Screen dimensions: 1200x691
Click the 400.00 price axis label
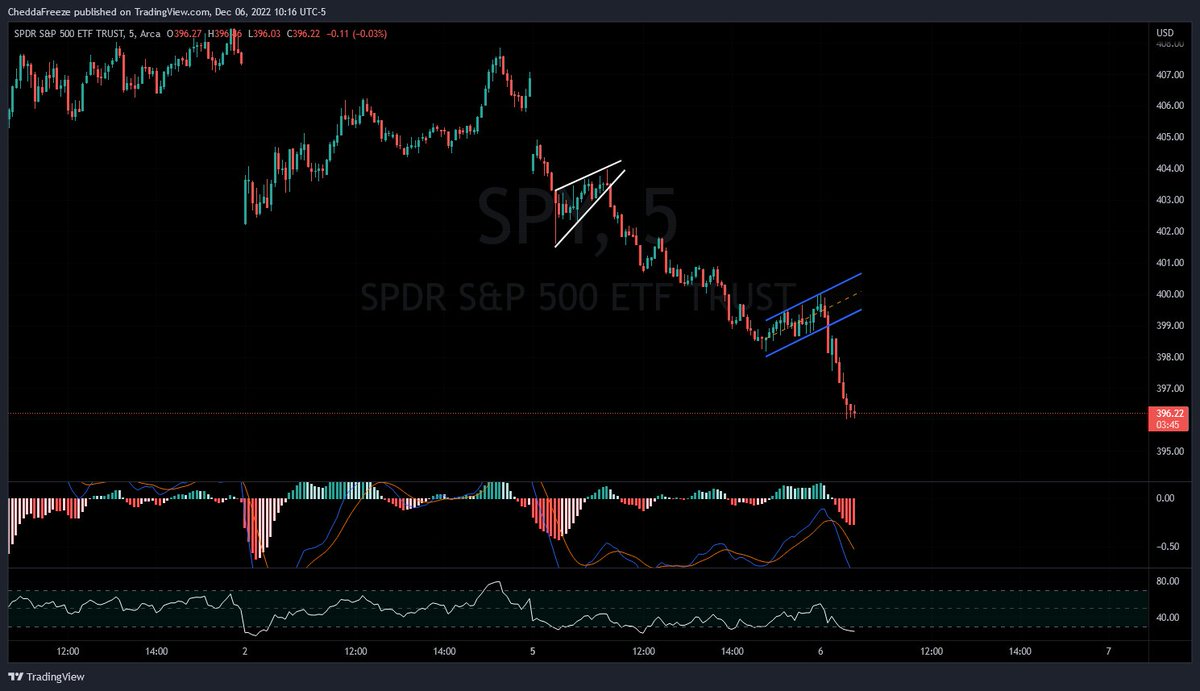[1170, 295]
